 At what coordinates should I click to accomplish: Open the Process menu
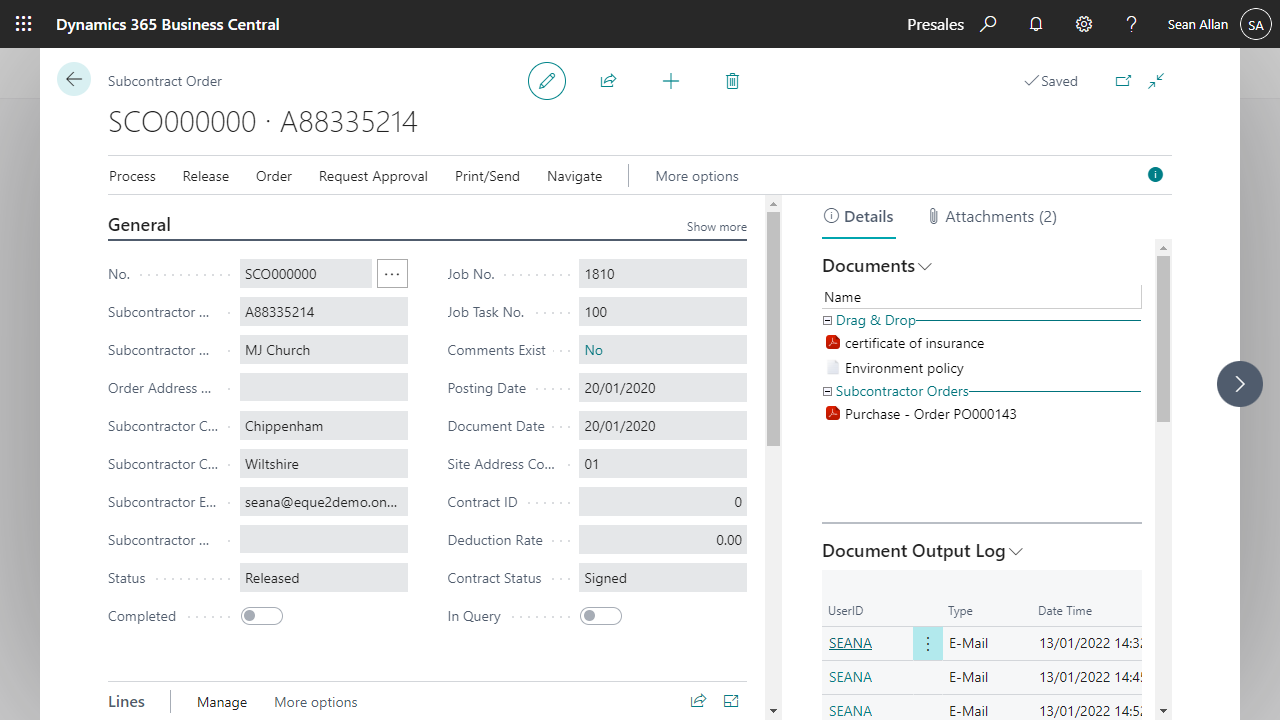(x=132, y=176)
